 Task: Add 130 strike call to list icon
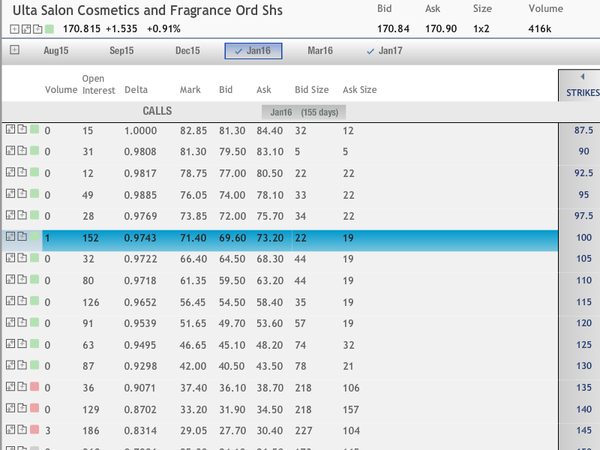click(22, 365)
